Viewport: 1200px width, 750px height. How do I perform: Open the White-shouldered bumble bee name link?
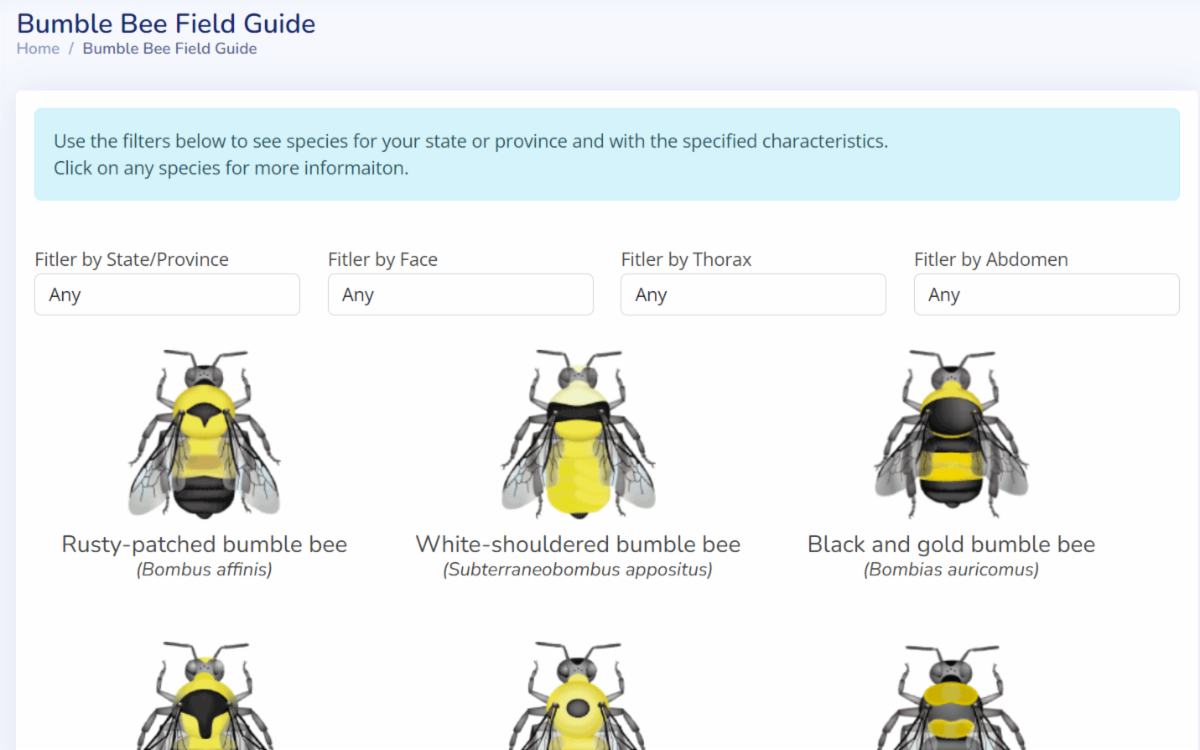pos(578,545)
